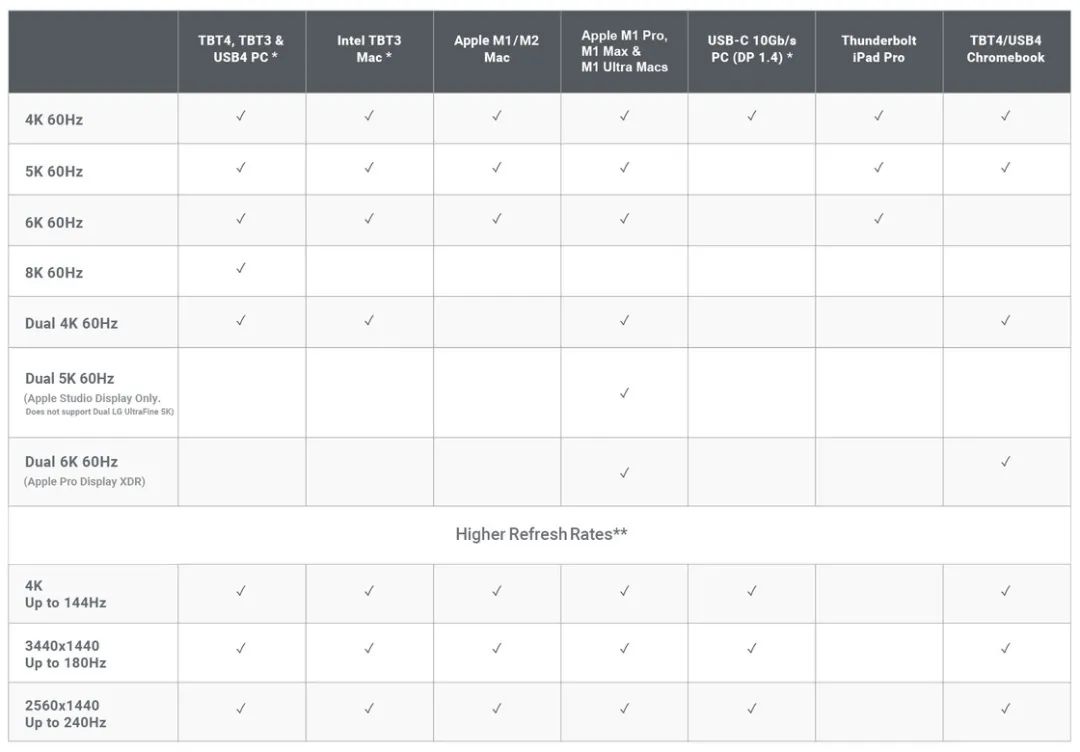Screen dimensions: 1080x752
Task: Click 2560x1440 240Hz checkmark under TBT4/USB4 Chromebook
Action: point(1005,709)
